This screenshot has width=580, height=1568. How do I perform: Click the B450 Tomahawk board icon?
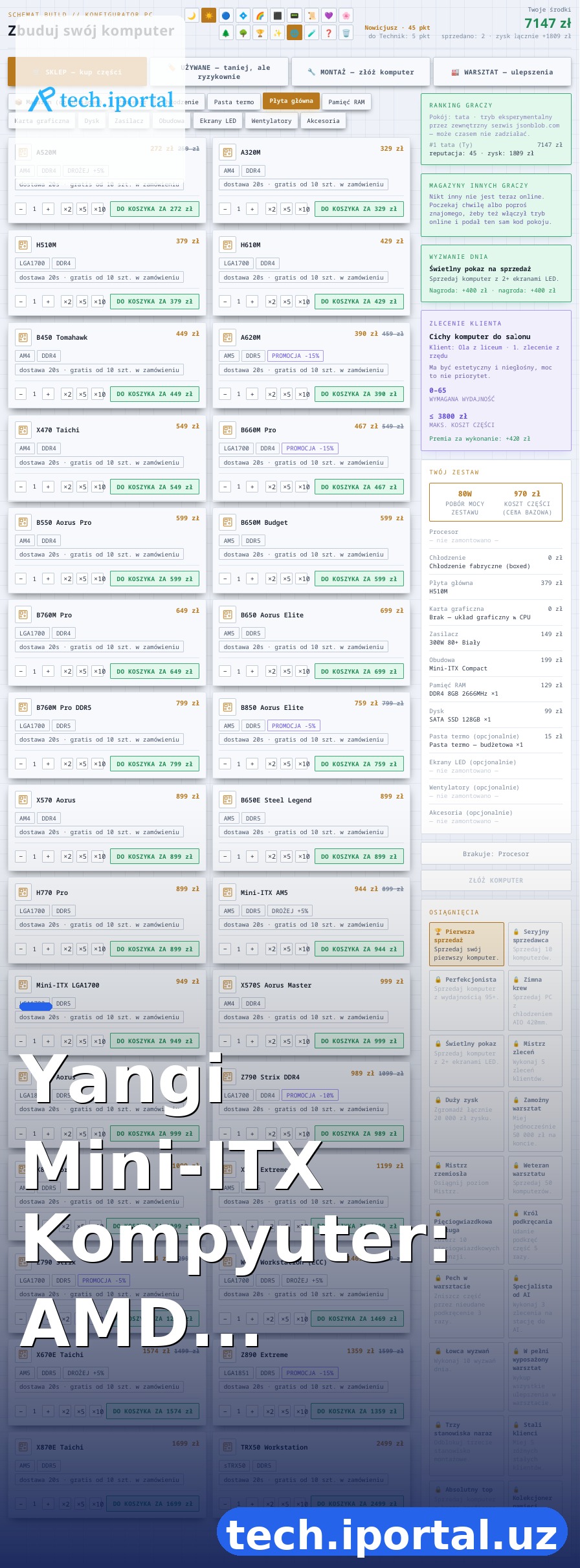click(23, 338)
